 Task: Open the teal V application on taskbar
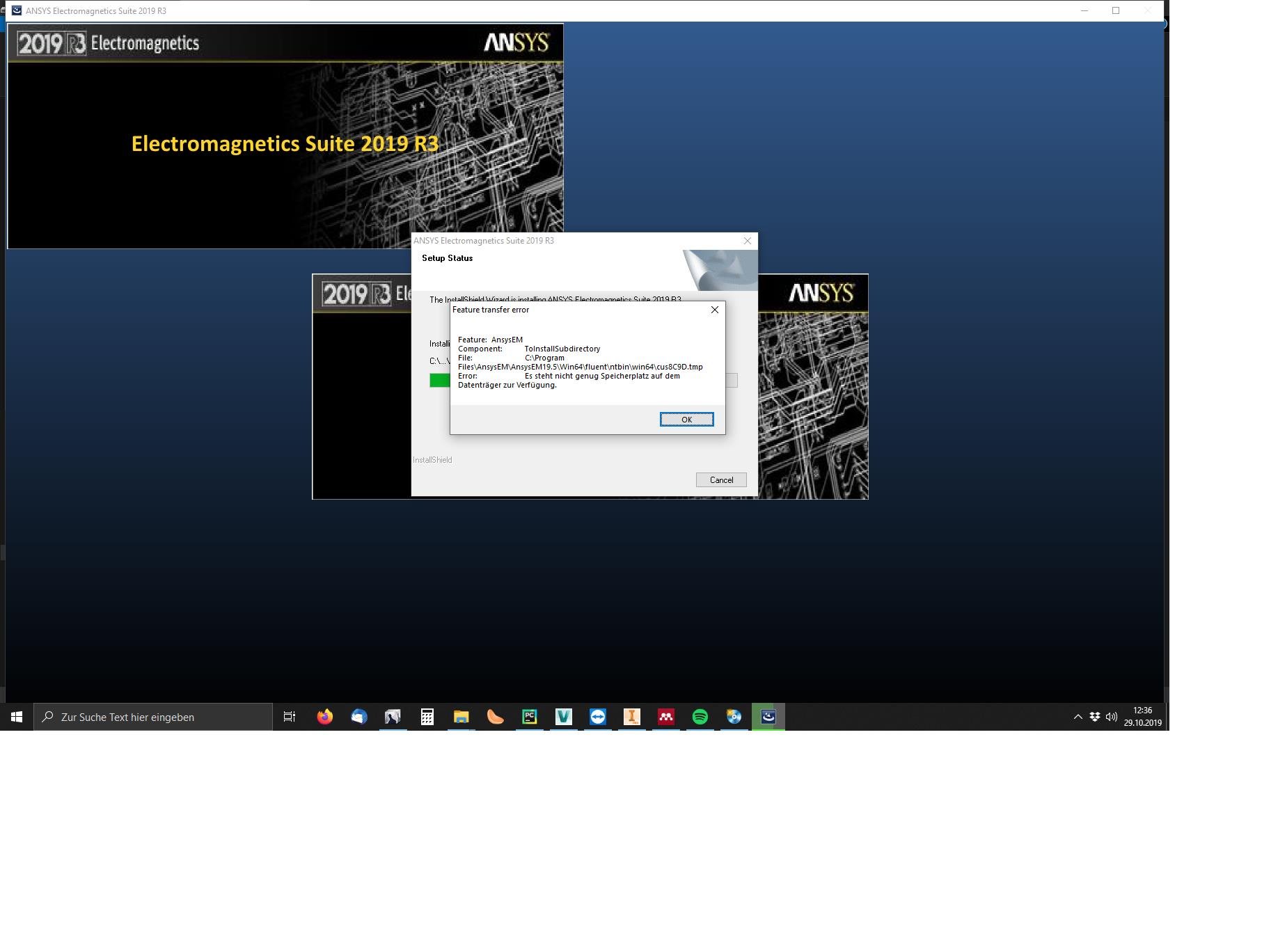click(x=563, y=717)
